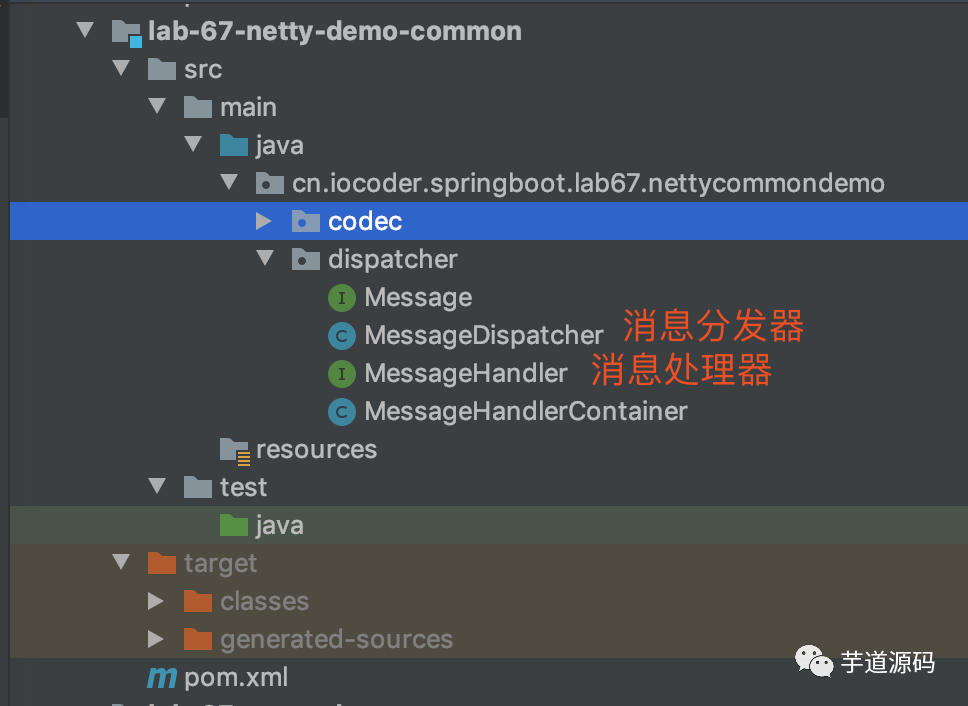Select the pom.xml file

click(236, 677)
